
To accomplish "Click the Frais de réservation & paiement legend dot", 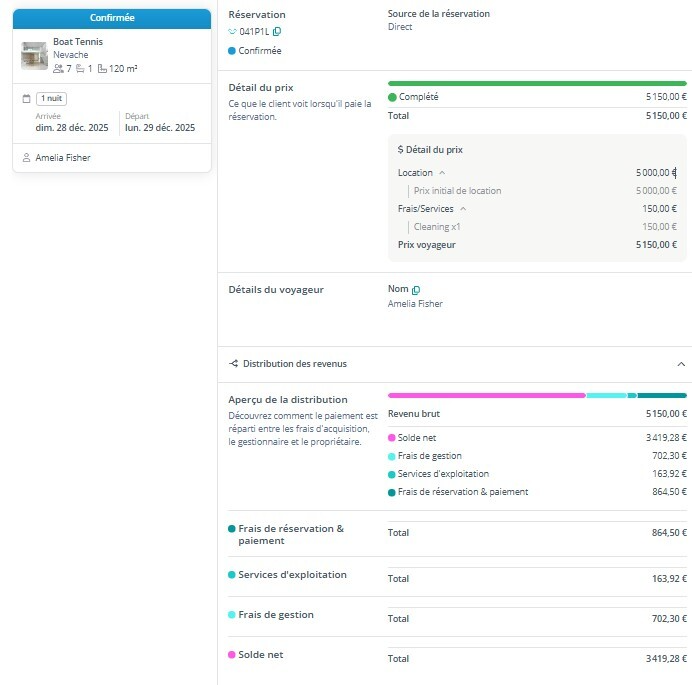I will (392, 492).
